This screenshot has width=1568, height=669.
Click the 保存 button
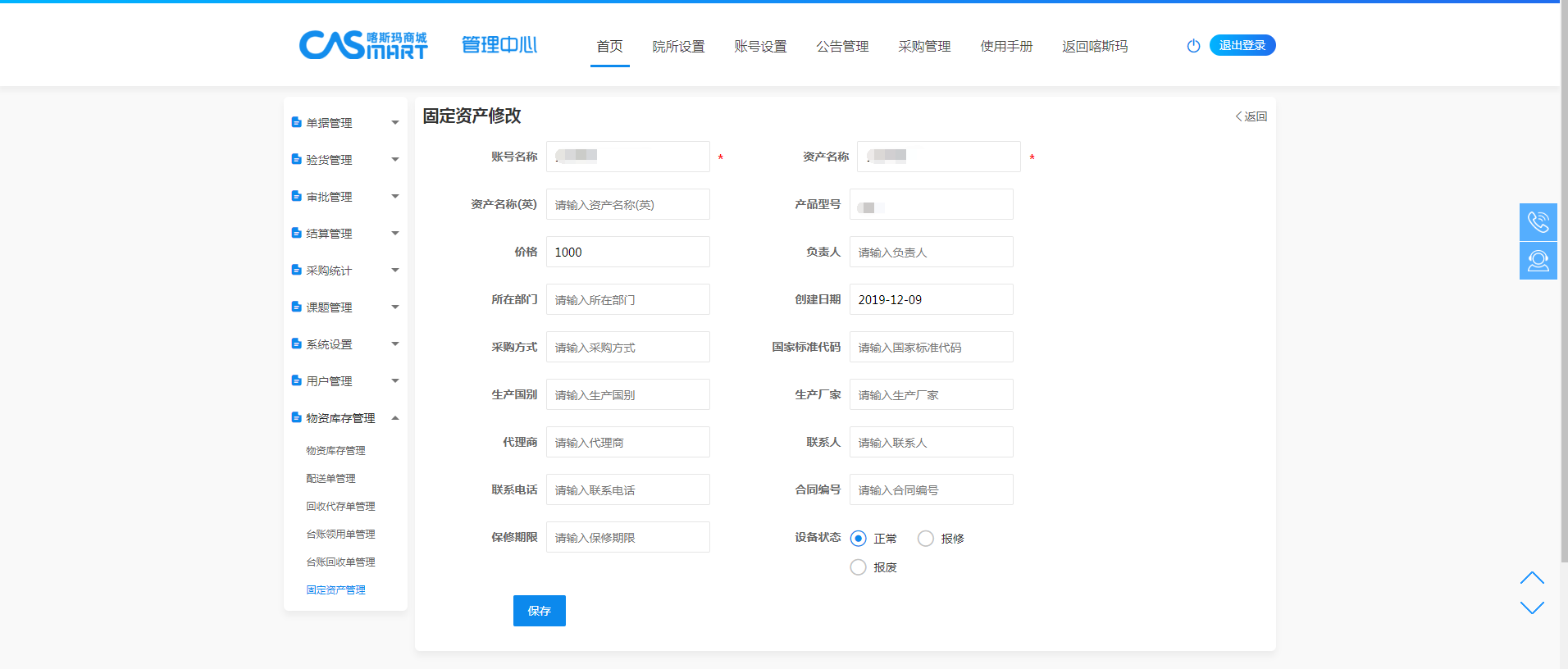[539, 611]
